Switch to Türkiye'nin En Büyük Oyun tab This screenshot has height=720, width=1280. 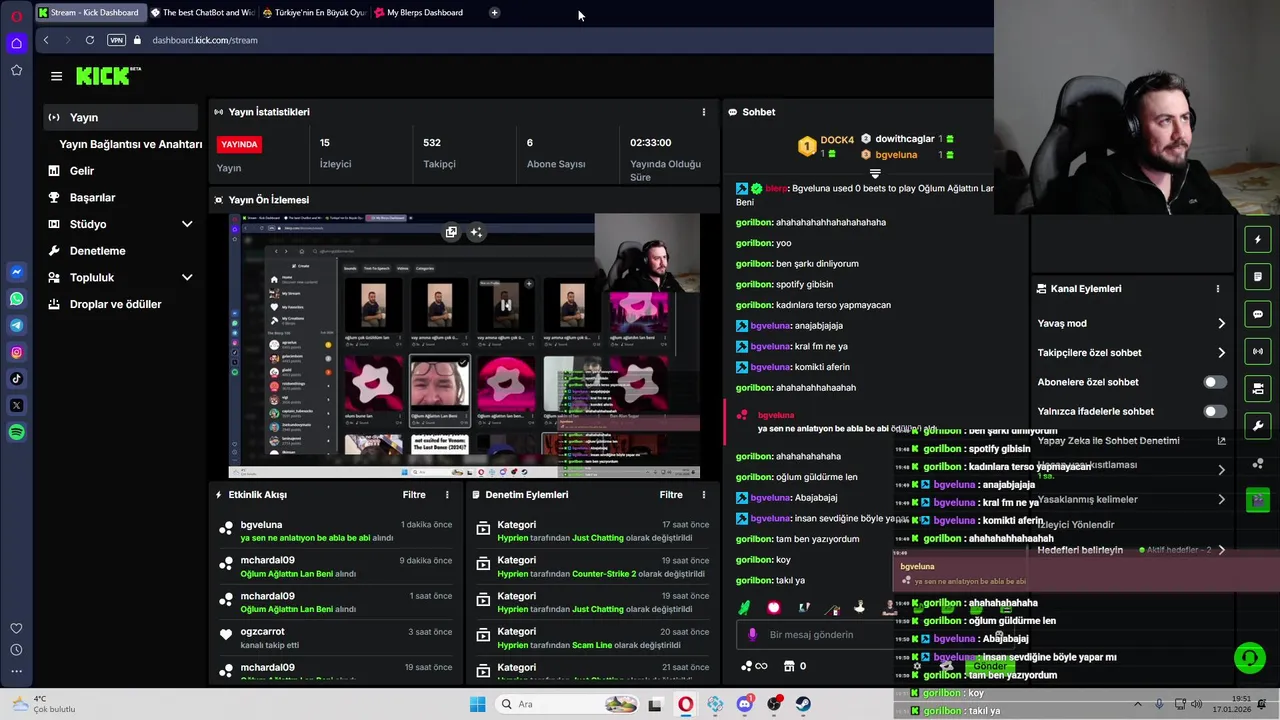coord(314,12)
